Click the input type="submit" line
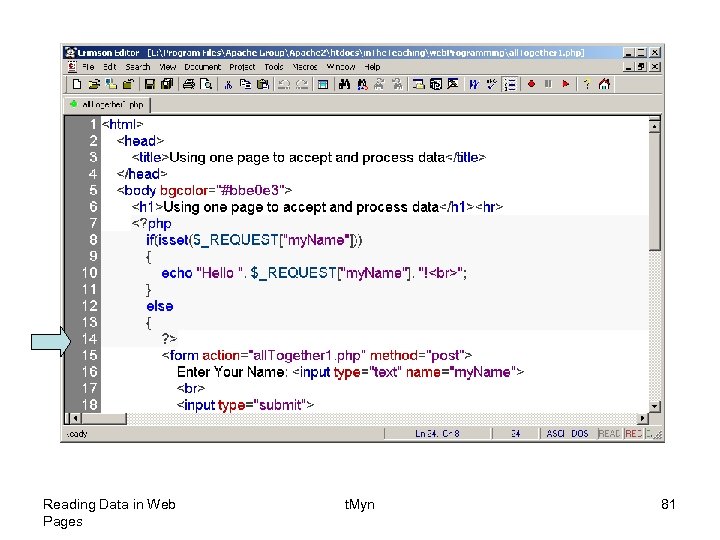Image resolution: width=720 pixels, height=540 pixels. pos(245,405)
